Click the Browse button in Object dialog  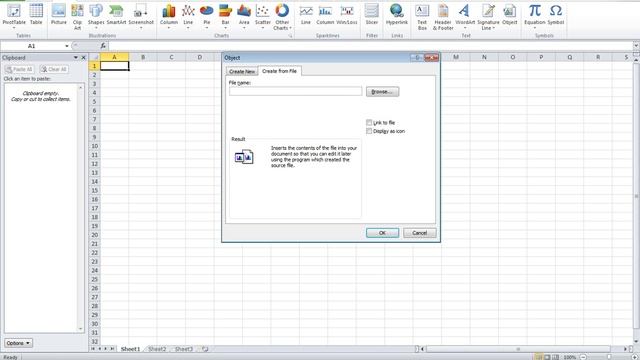coord(382,92)
